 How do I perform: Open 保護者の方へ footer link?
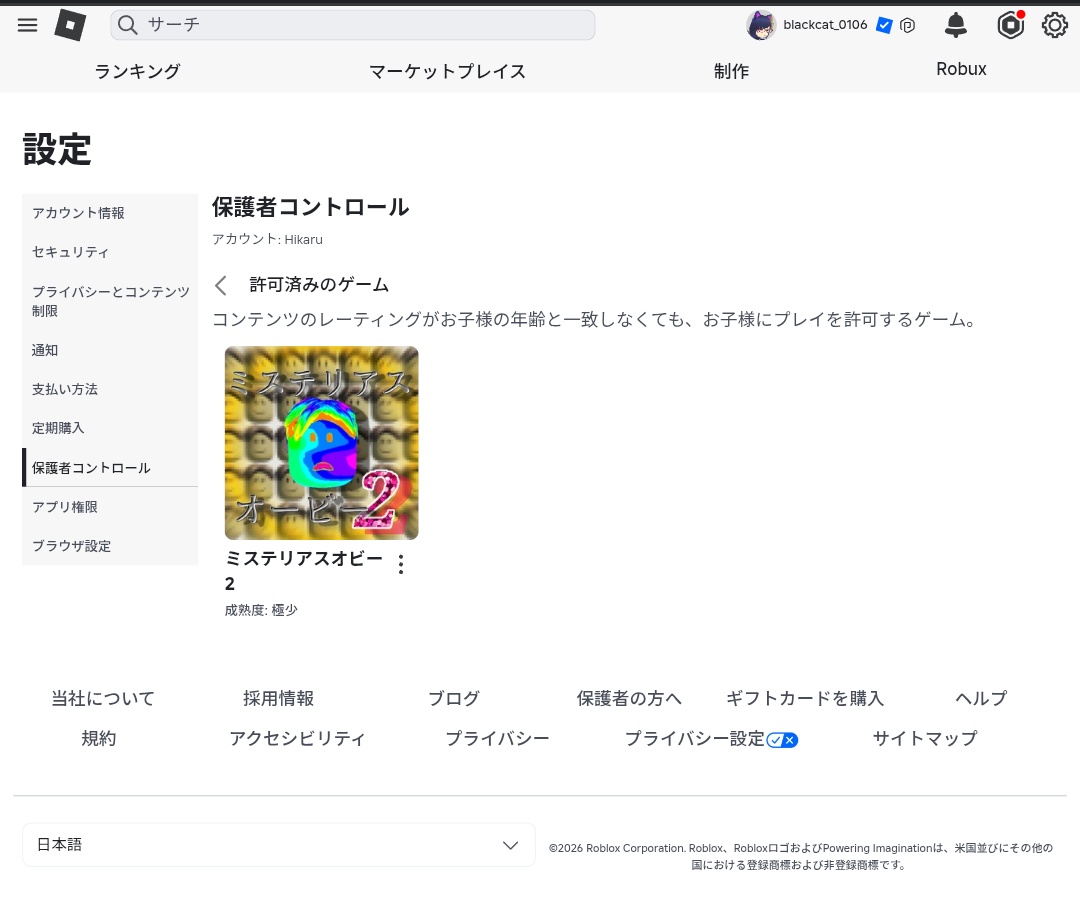coord(629,698)
